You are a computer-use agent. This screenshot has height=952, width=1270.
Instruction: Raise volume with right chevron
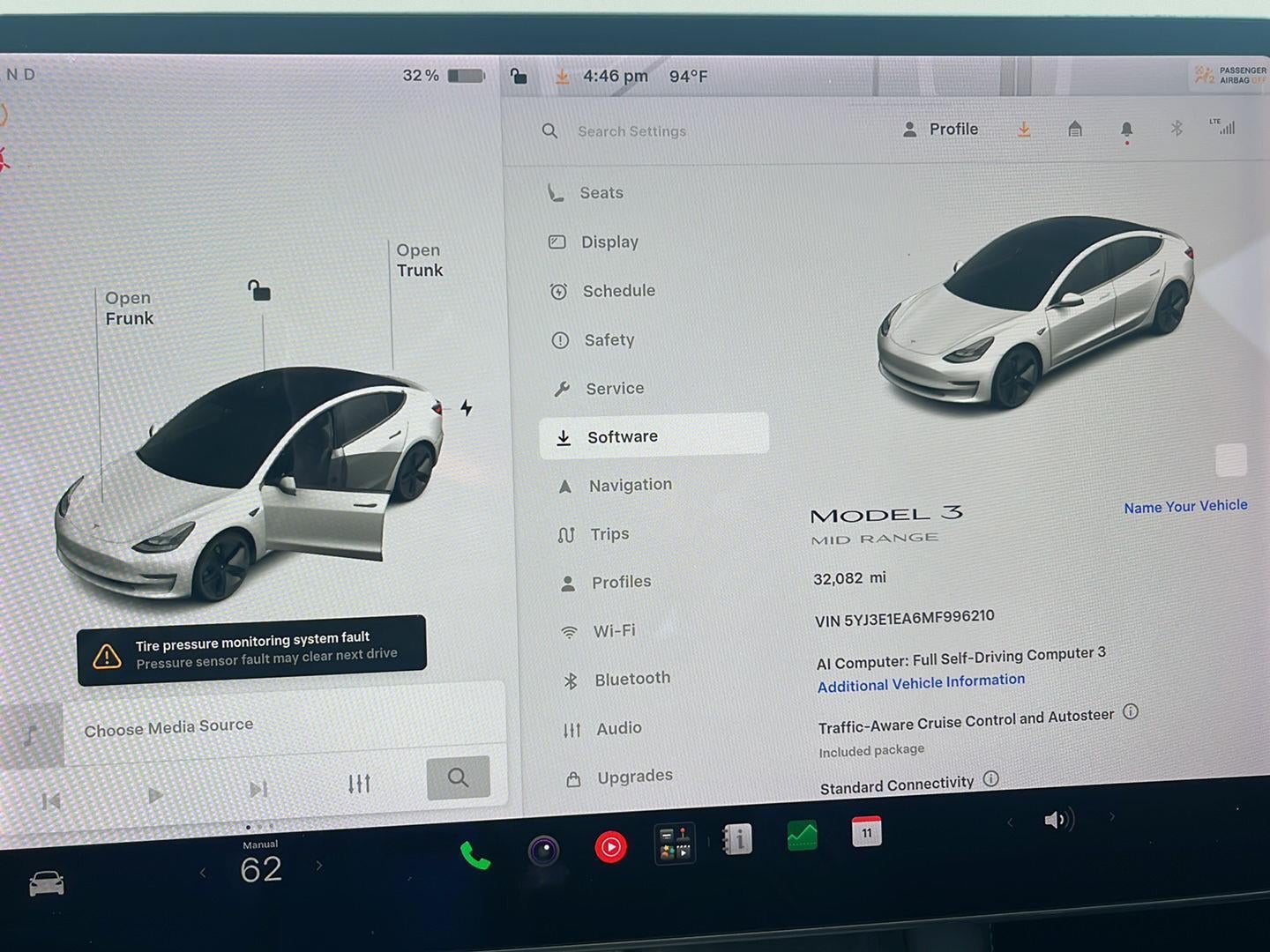pos(1112,817)
